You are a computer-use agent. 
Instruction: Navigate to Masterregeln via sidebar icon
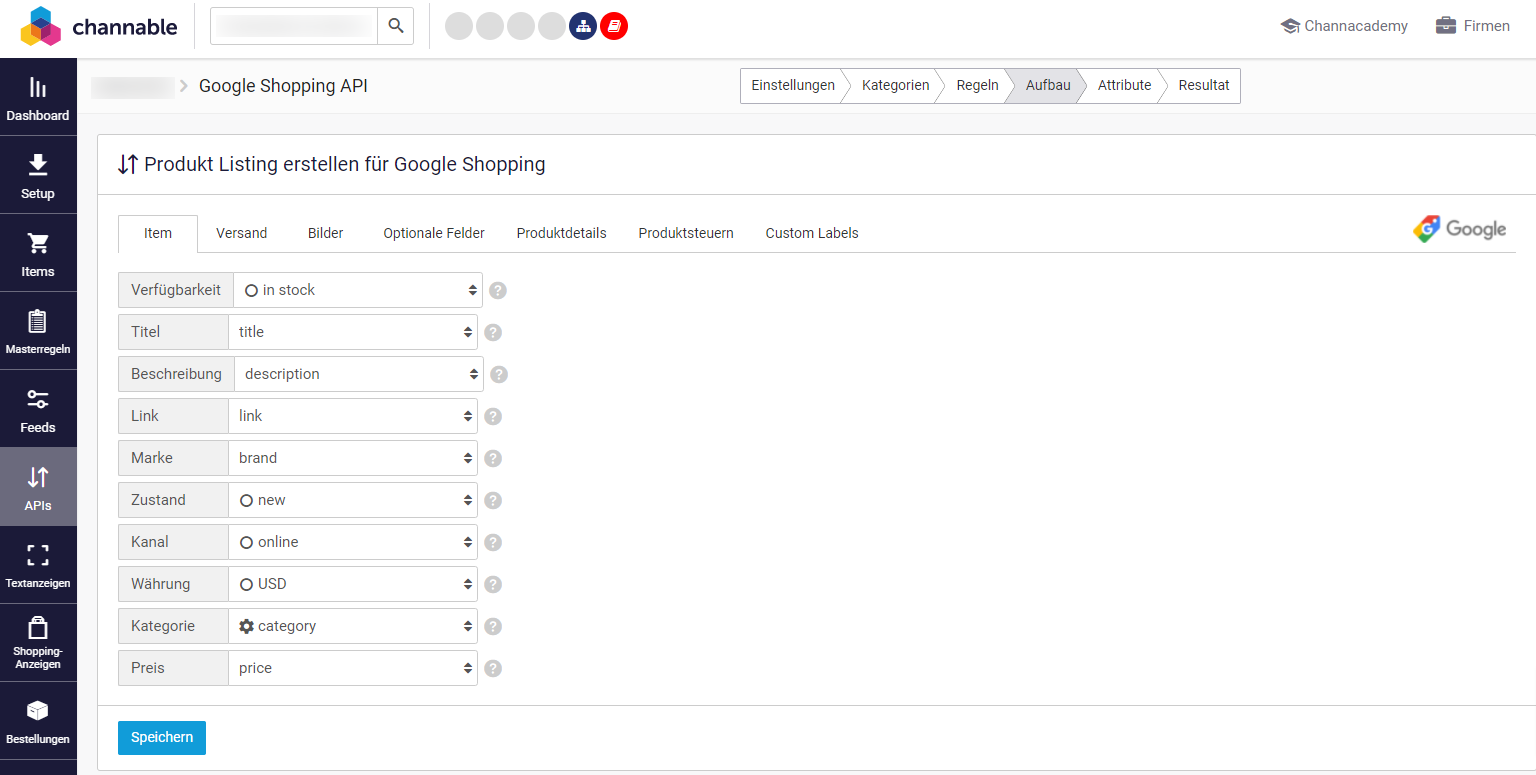tap(38, 330)
